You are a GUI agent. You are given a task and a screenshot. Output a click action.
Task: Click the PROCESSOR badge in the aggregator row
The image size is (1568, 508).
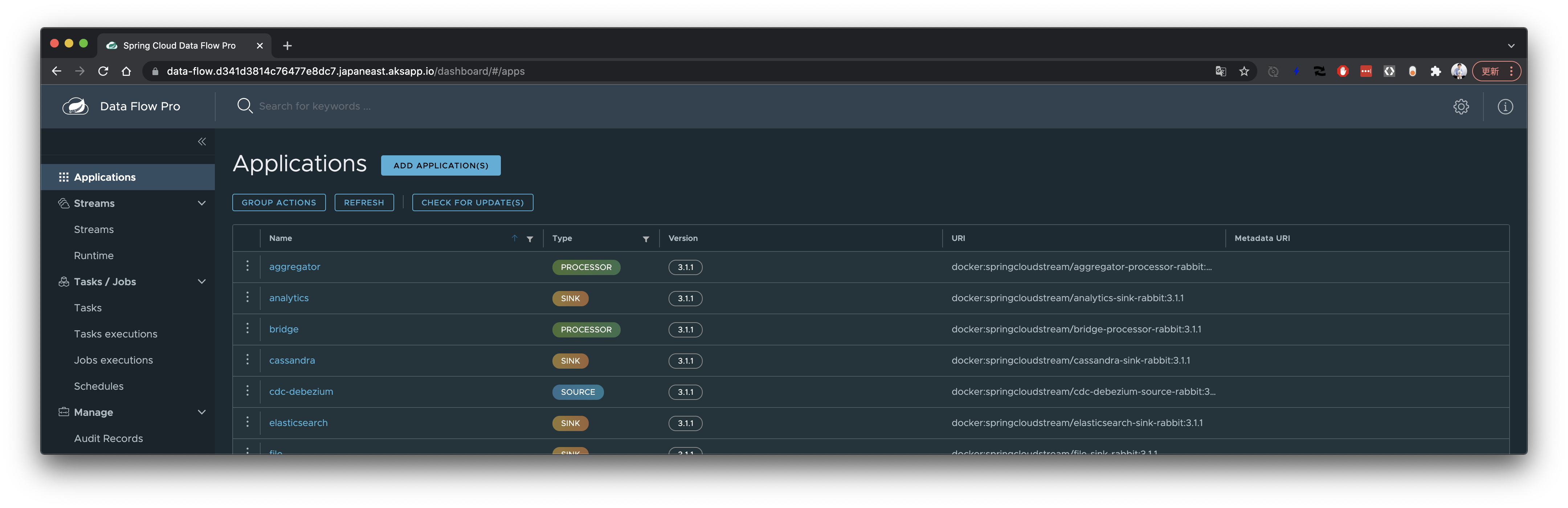pos(586,267)
